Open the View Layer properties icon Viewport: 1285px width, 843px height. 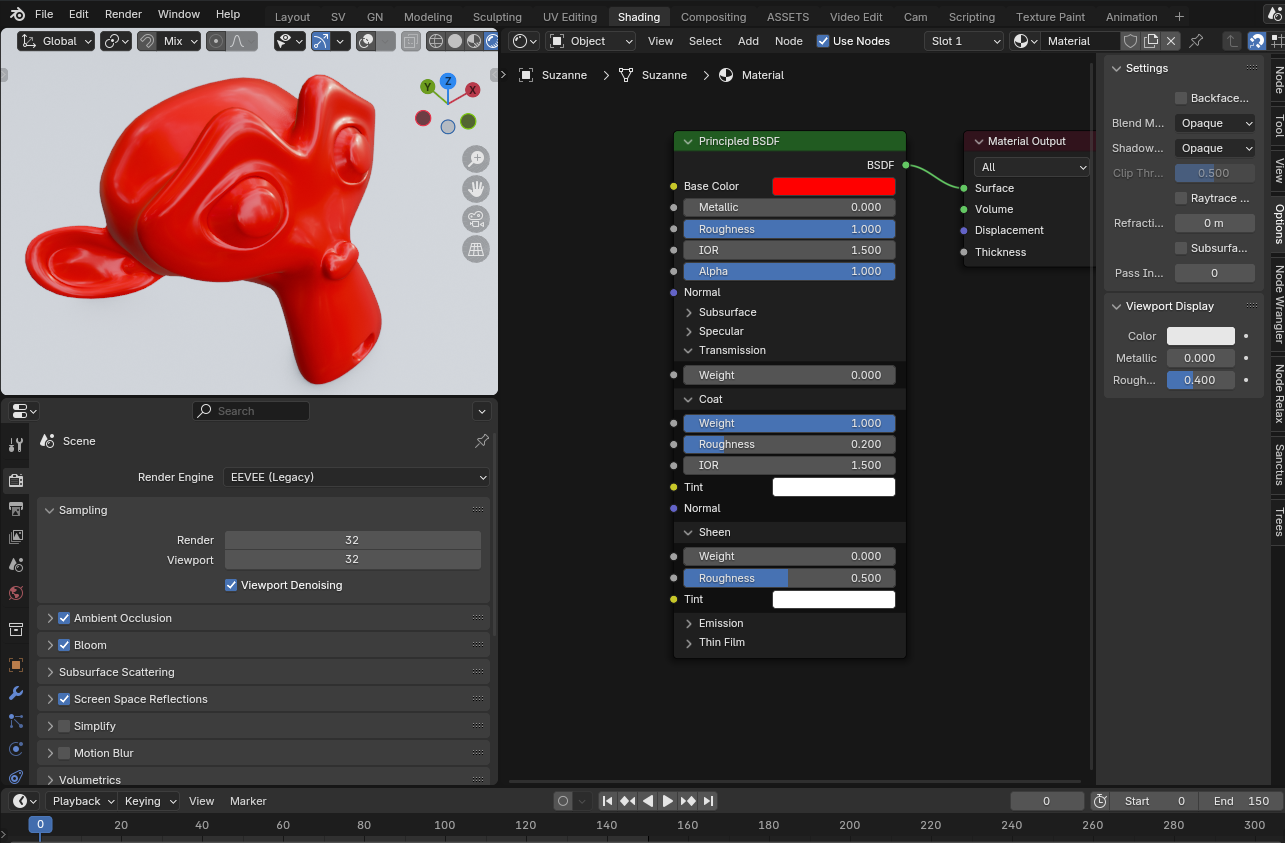pos(15,537)
